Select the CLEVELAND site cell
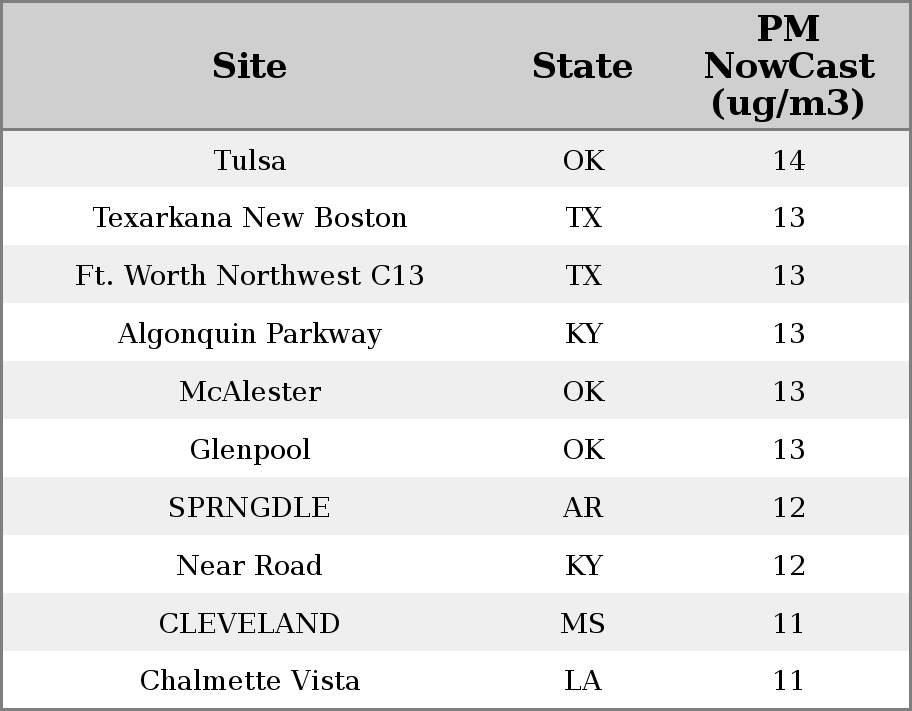The width and height of the screenshot is (912, 711). tap(249, 624)
